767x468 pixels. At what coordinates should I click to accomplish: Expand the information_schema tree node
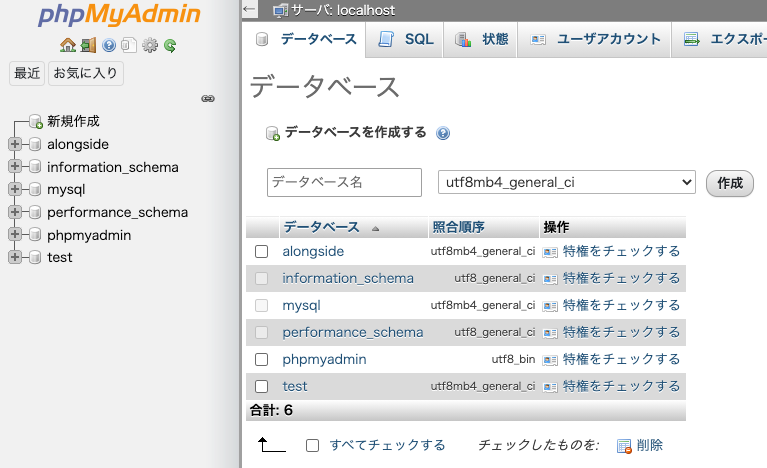15,166
